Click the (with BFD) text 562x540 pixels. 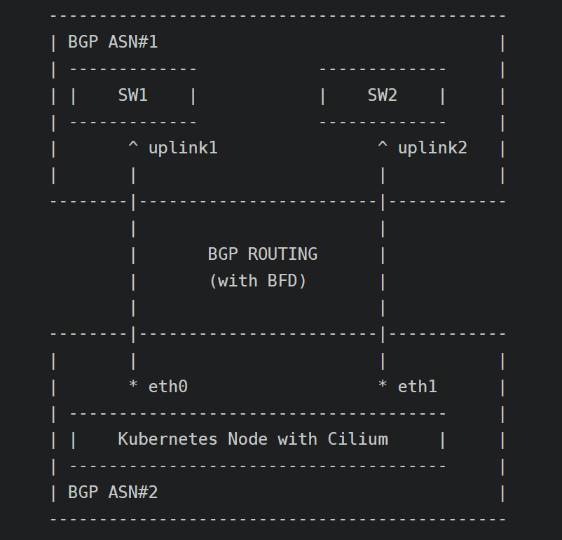click(x=258, y=281)
